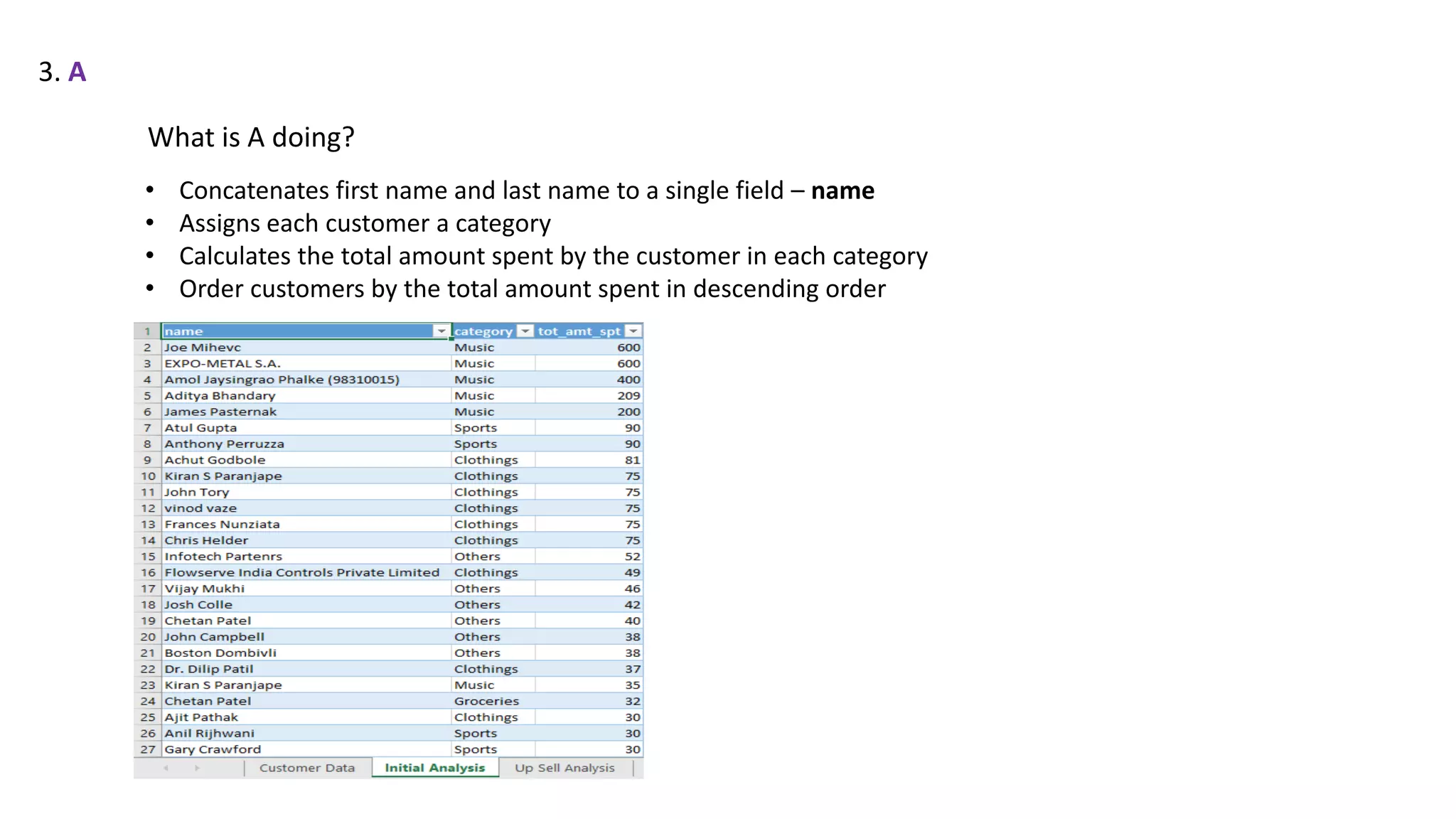Viewport: 1456px width, 819px height.
Task: Select cell containing Anil Rijhwani
Action: [306, 733]
